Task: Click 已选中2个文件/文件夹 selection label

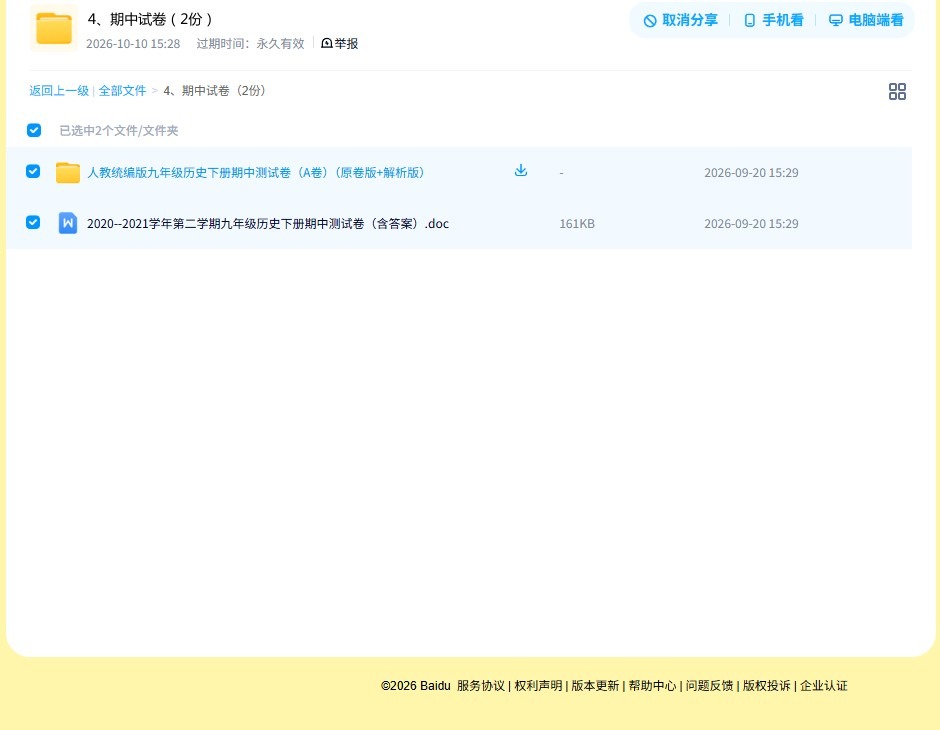Action: 119,131
